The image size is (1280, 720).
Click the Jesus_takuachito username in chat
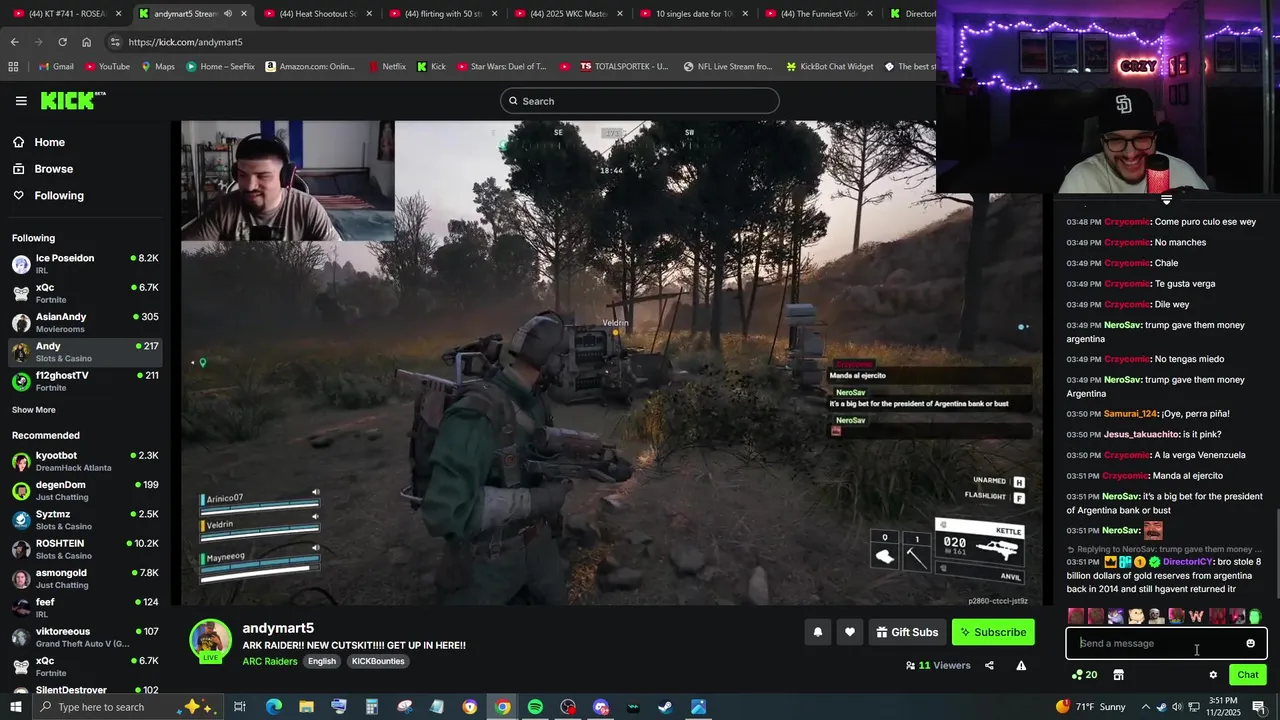1141,435
